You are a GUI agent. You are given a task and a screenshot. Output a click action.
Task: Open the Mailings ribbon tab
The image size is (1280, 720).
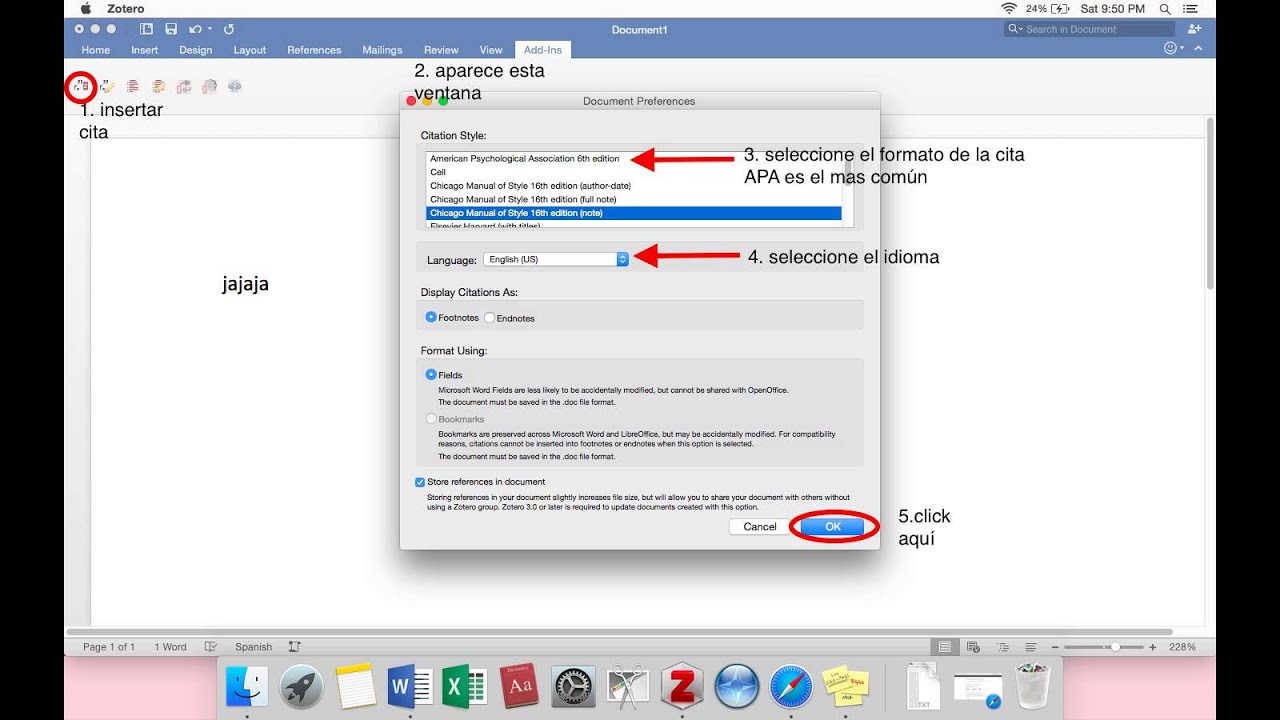(382, 50)
